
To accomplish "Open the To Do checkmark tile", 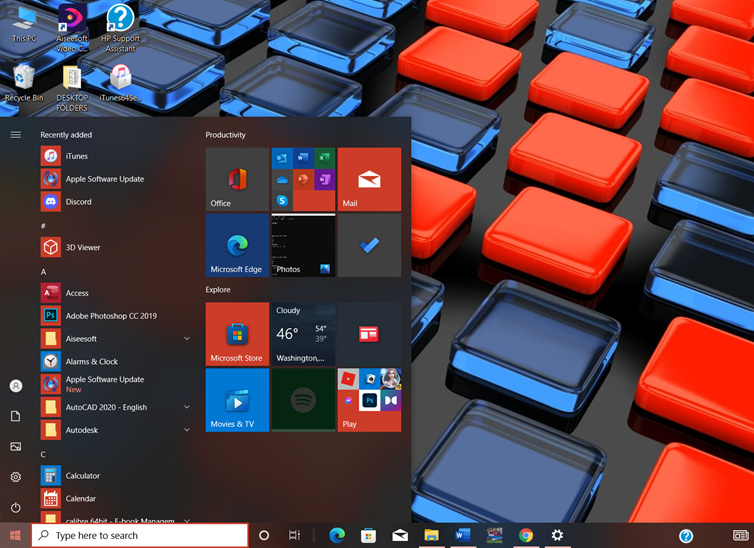I will [x=369, y=245].
